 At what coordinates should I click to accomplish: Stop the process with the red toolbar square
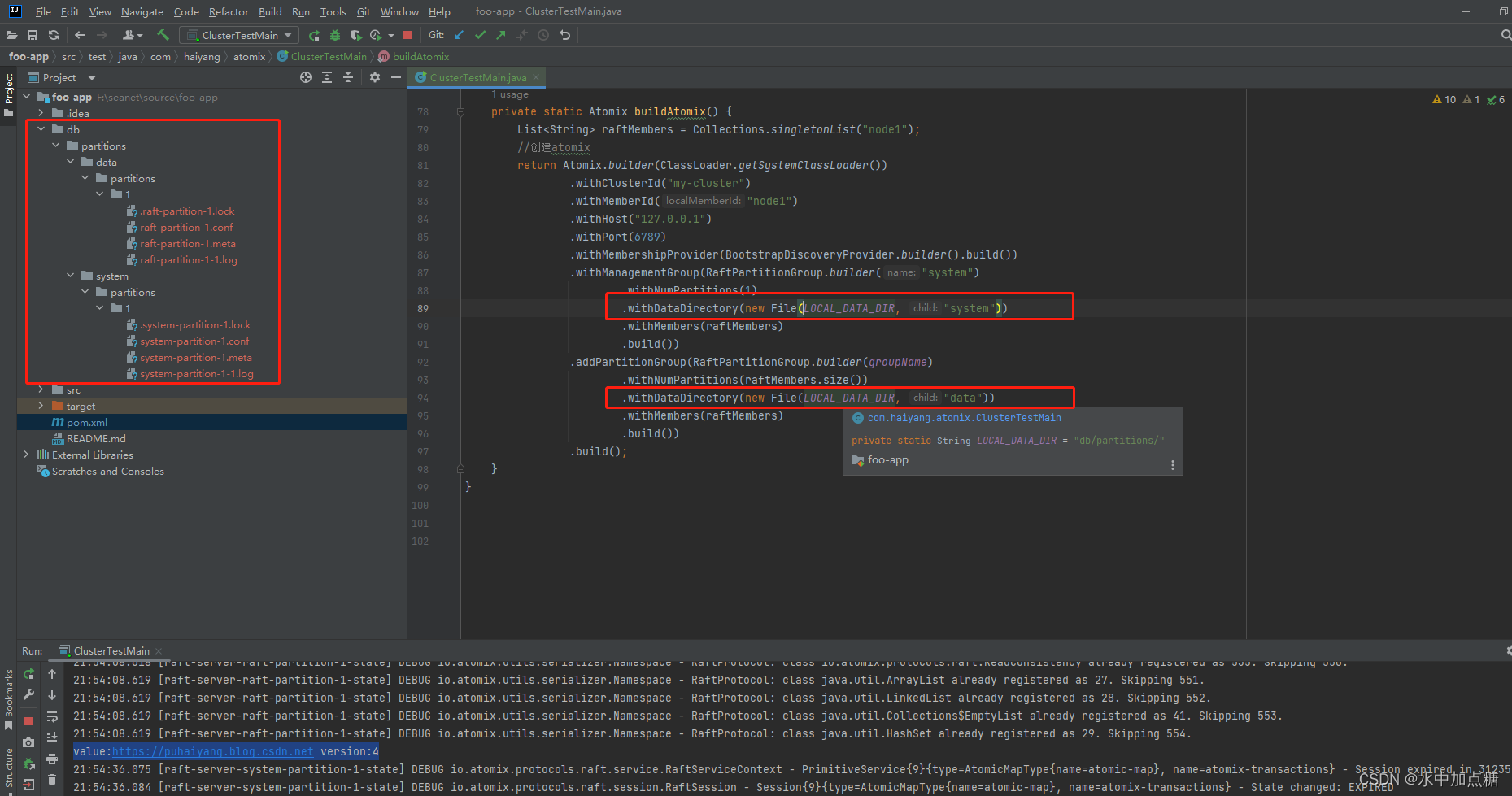[x=407, y=35]
